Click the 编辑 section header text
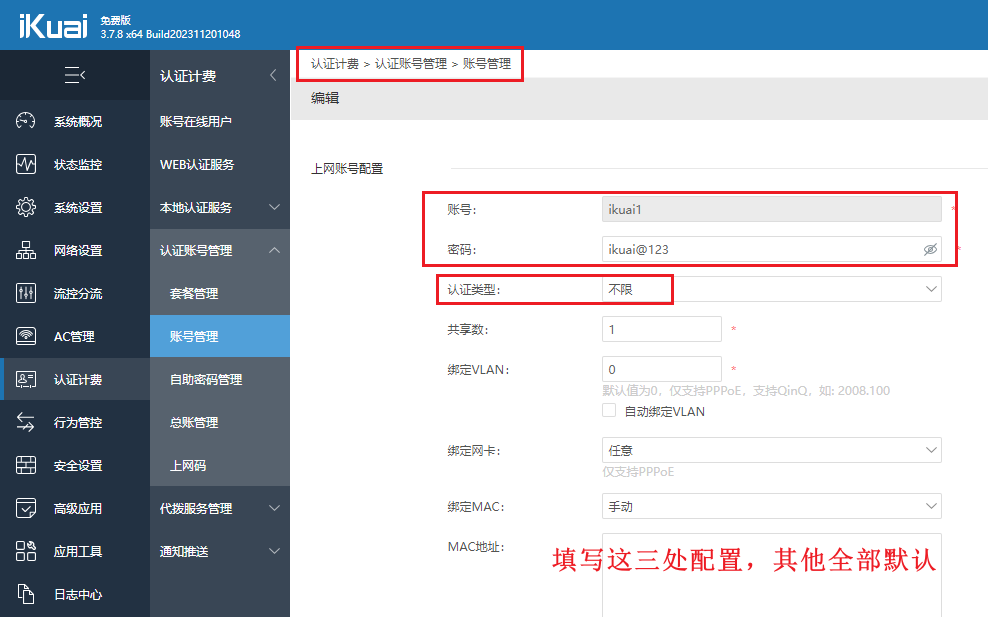This screenshot has width=988, height=617. [x=325, y=98]
